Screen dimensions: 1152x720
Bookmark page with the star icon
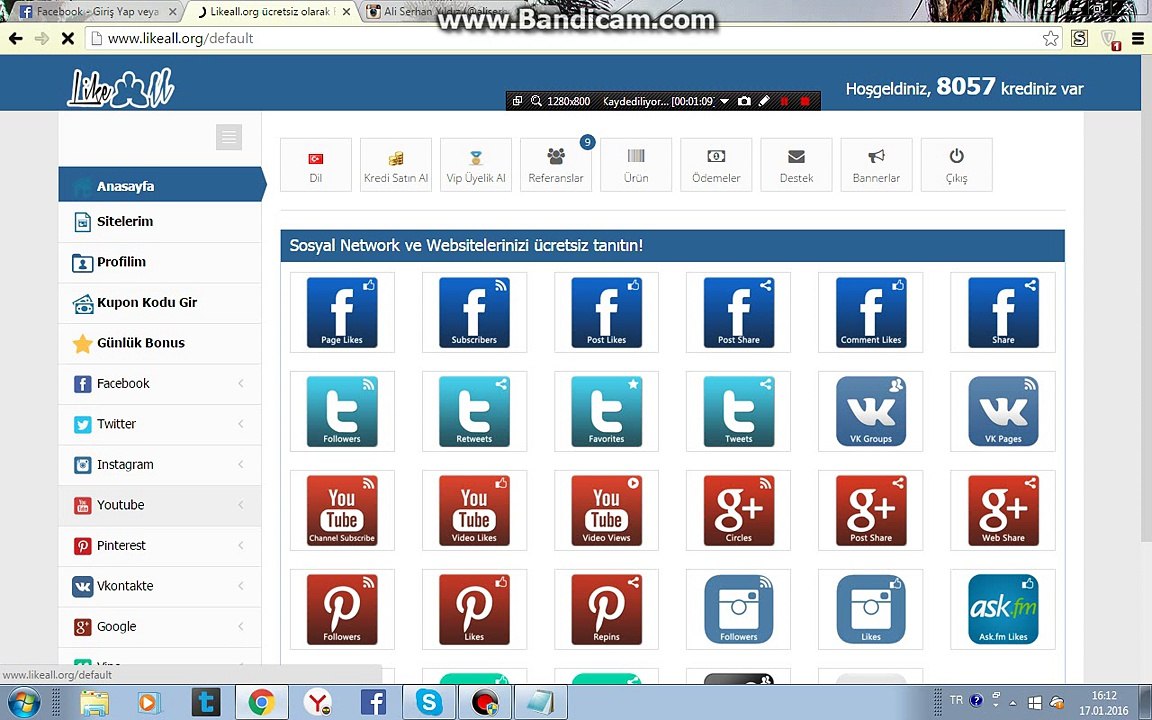pos(1051,38)
